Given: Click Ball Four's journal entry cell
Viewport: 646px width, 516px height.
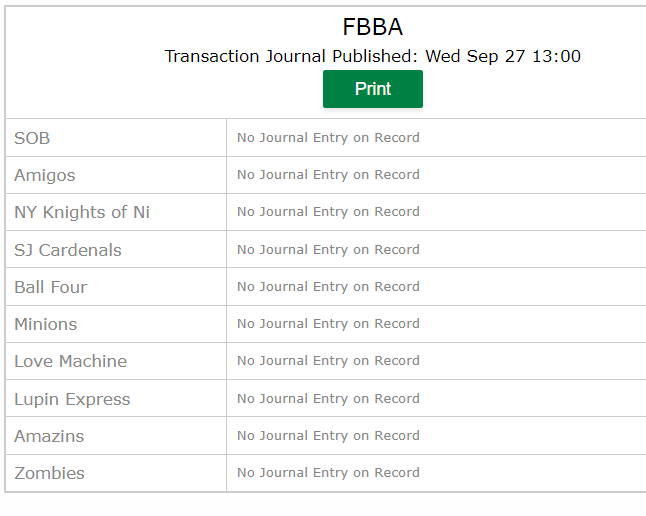Looking at the screenshot, I should [436, 287].
